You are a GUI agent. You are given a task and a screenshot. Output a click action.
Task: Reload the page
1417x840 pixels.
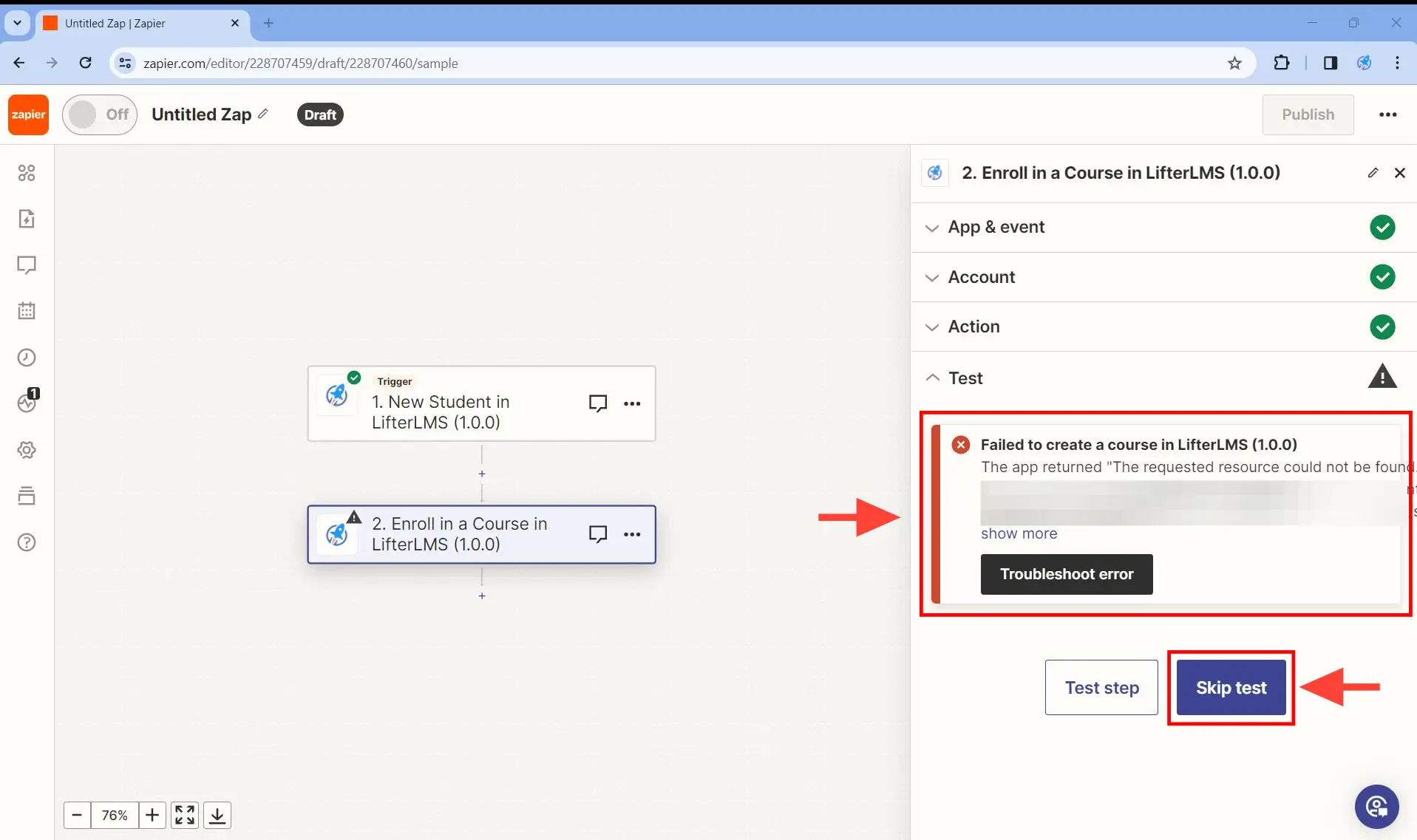86,63
